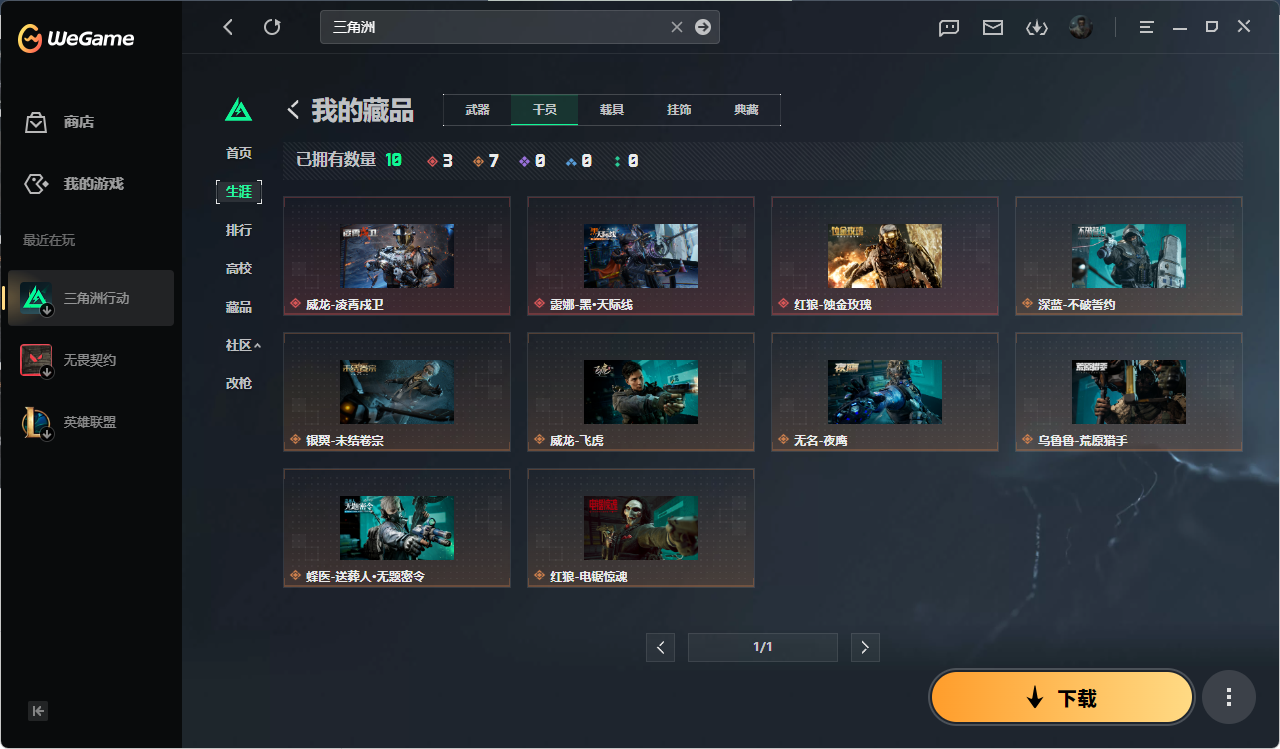1280x749 pixels.
Task: Switch to the 挂饰 tab
Action: coord(679,110)
